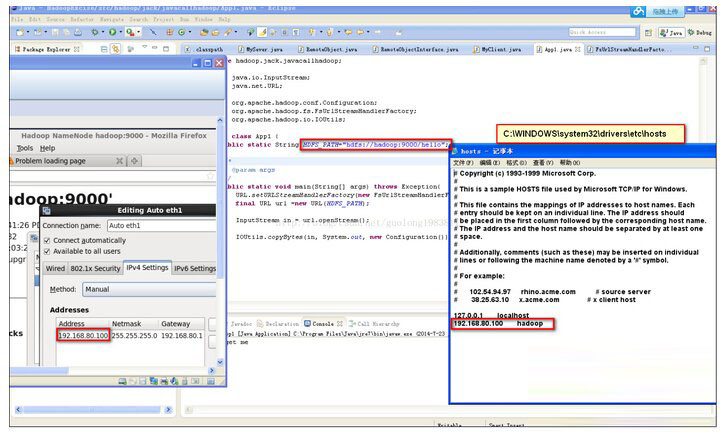Viewport: 723px width, 437px height.
Task: Click the green Run launch icon
Action: pyautogui.click(x=113, y=32)
